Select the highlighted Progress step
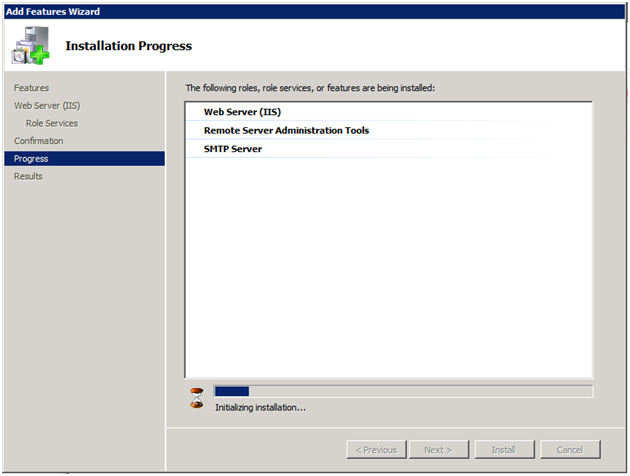Screen dimensions: 630x476 [84, 159]
